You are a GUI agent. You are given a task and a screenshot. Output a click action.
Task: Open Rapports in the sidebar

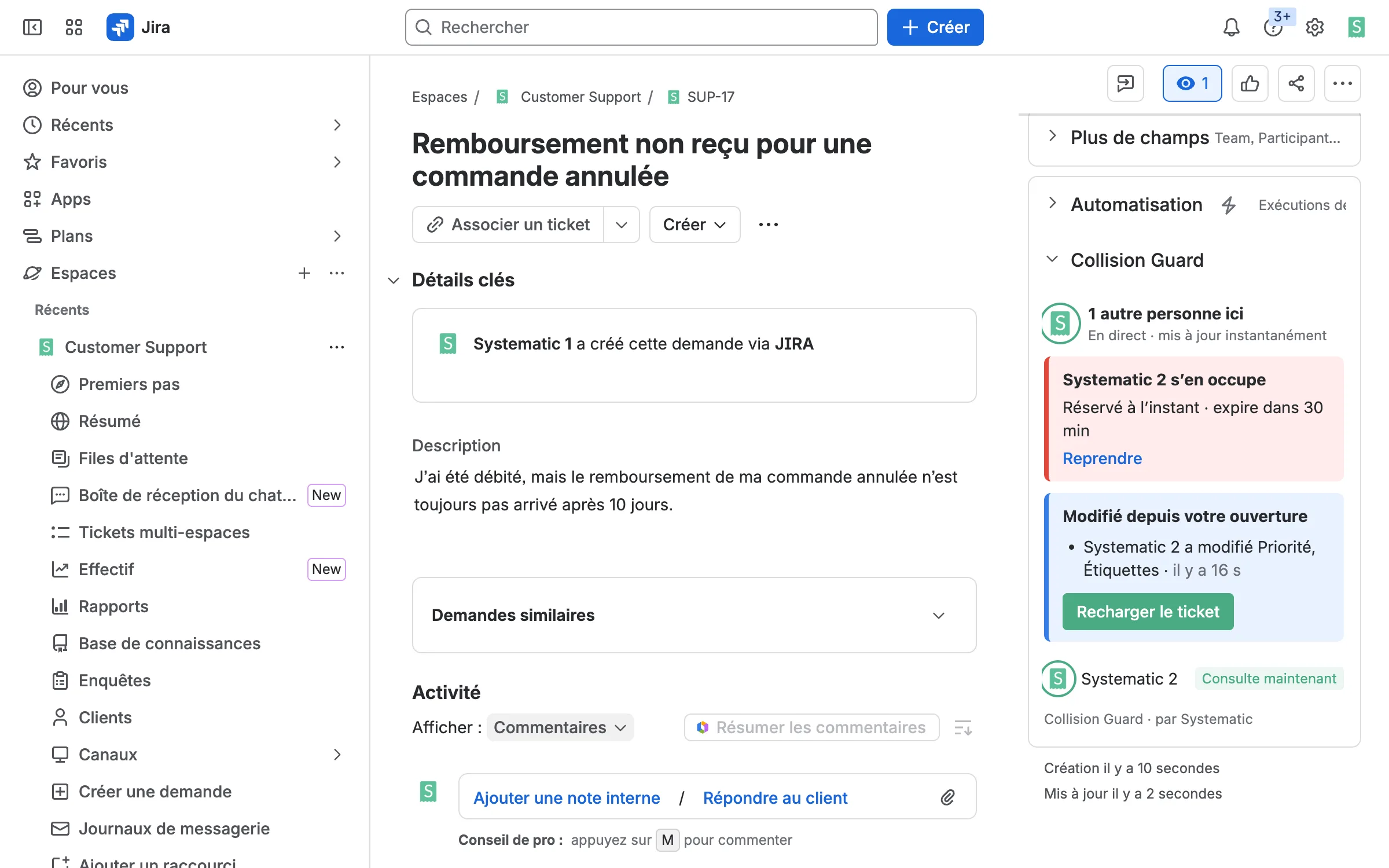[x=113, y=606]
